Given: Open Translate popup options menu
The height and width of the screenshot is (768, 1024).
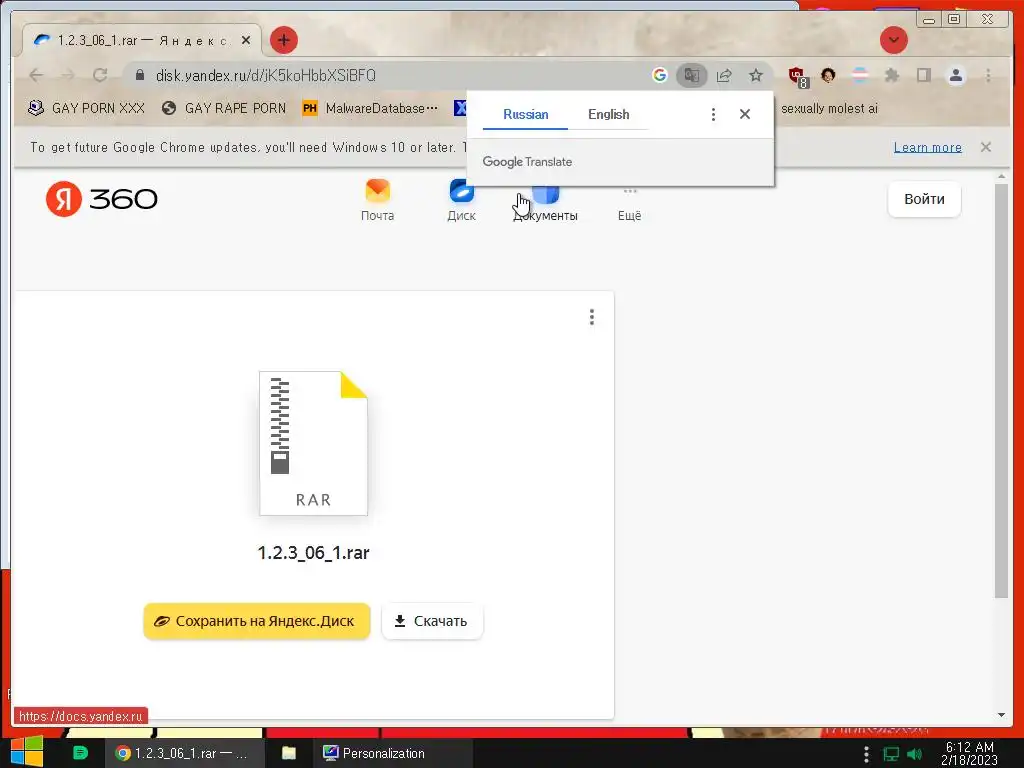Looking at the screenshot, I should point(713,114).
